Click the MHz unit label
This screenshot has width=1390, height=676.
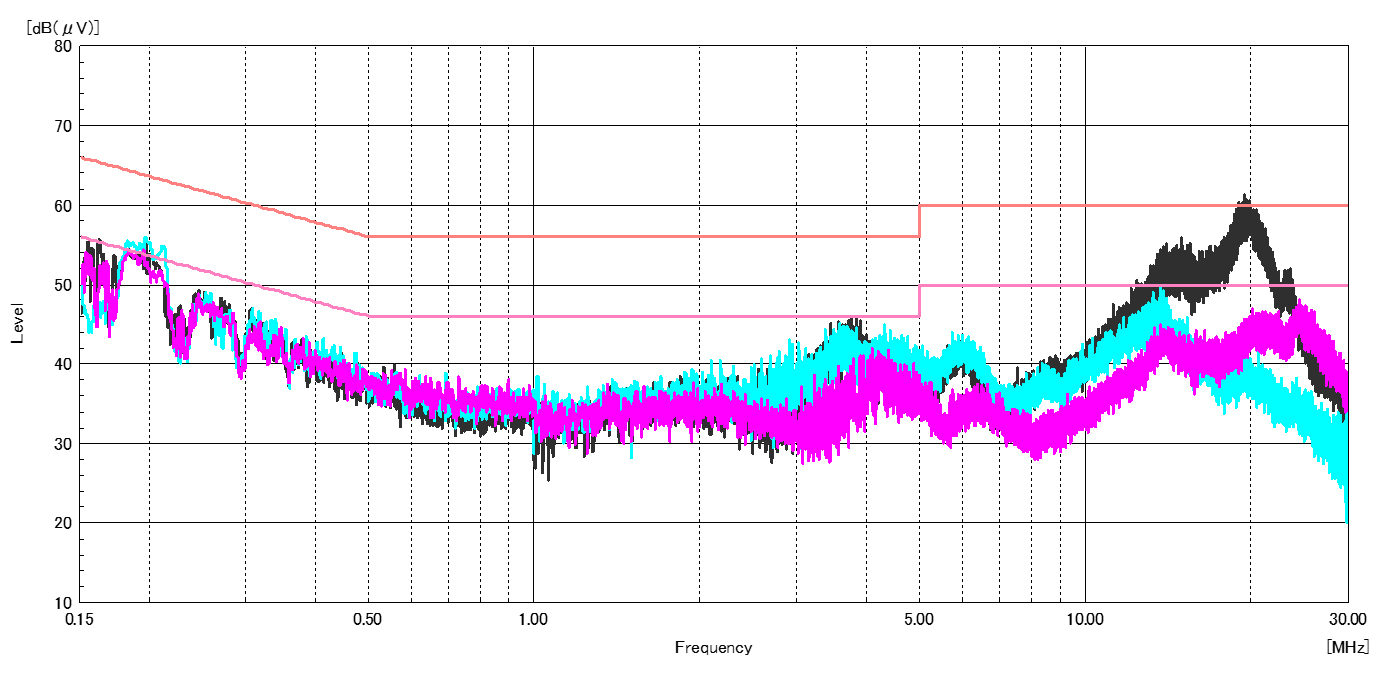pyautogui.click(x=1347, y=647)
